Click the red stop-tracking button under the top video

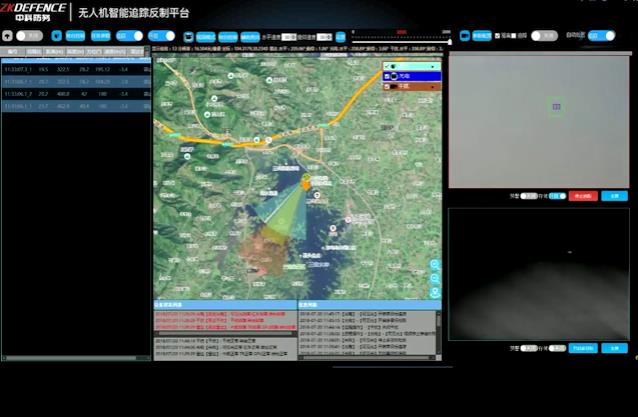(x=583, y=196)
